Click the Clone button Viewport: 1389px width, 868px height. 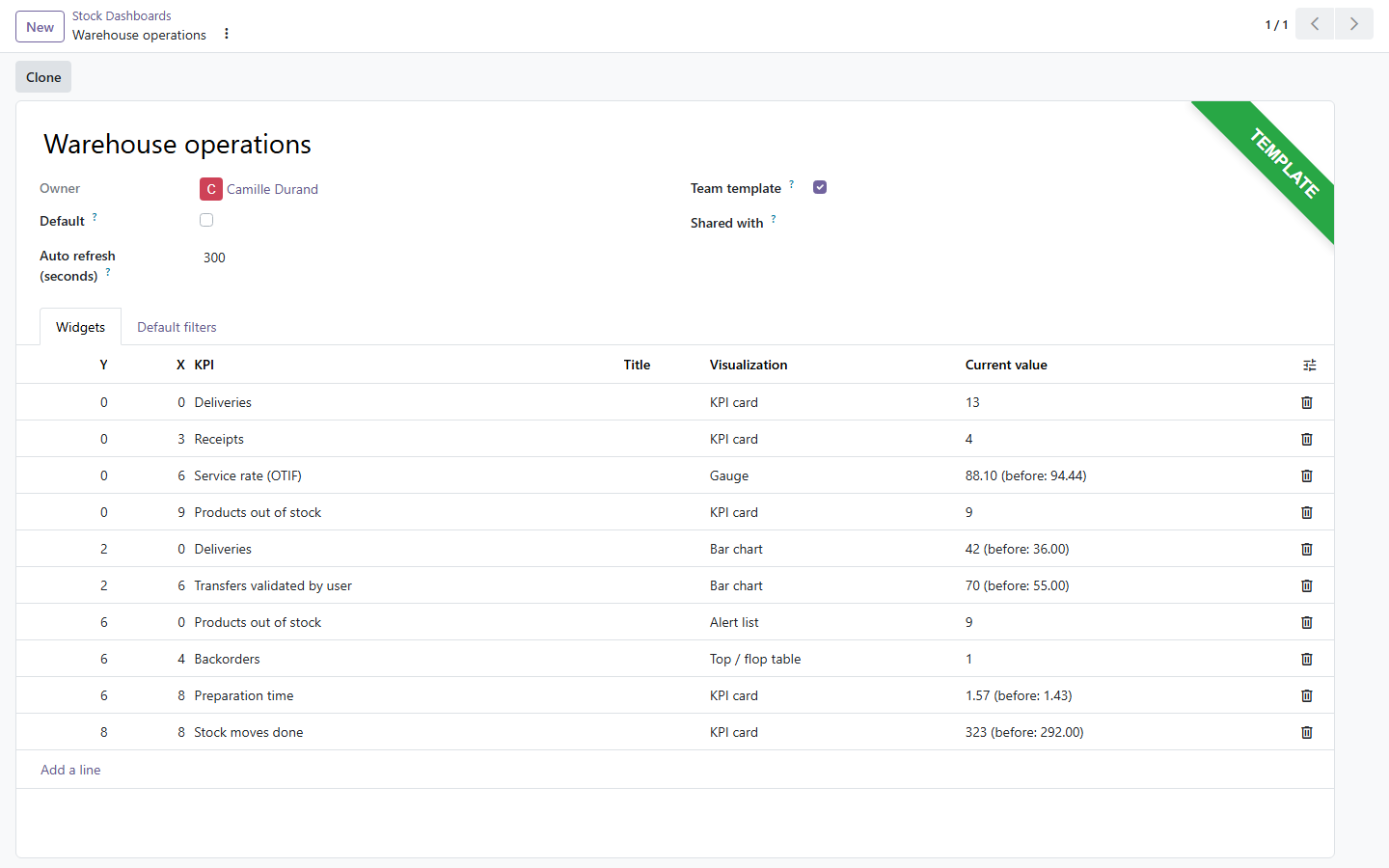(x=43, y=77)
